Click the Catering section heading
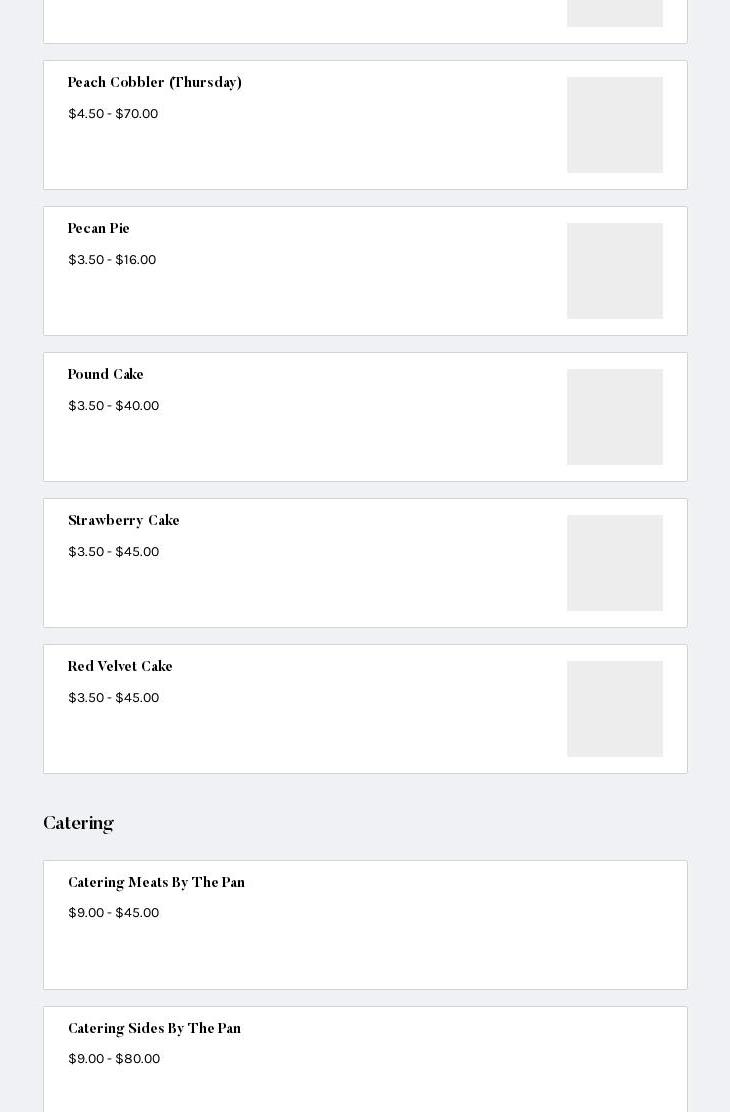The height and width of the screenshot is (1112, 730). point(78,823)
